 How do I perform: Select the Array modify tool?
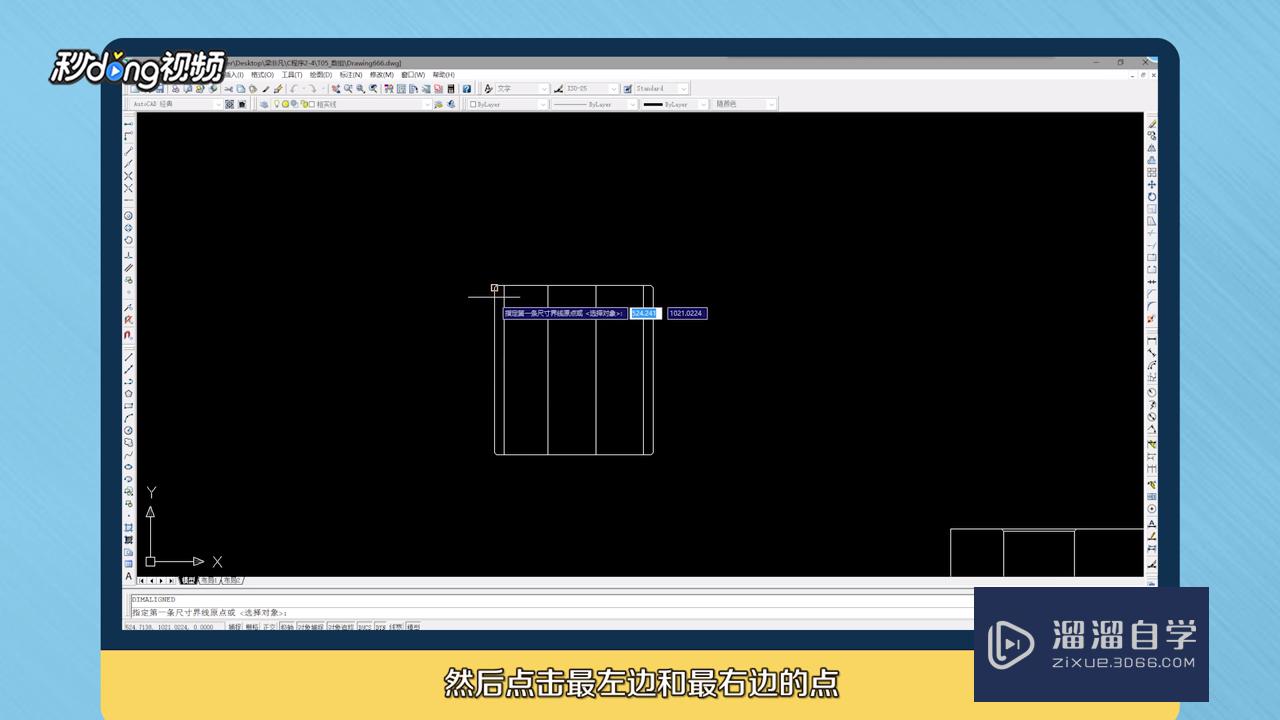click(x=1152, y=173)
